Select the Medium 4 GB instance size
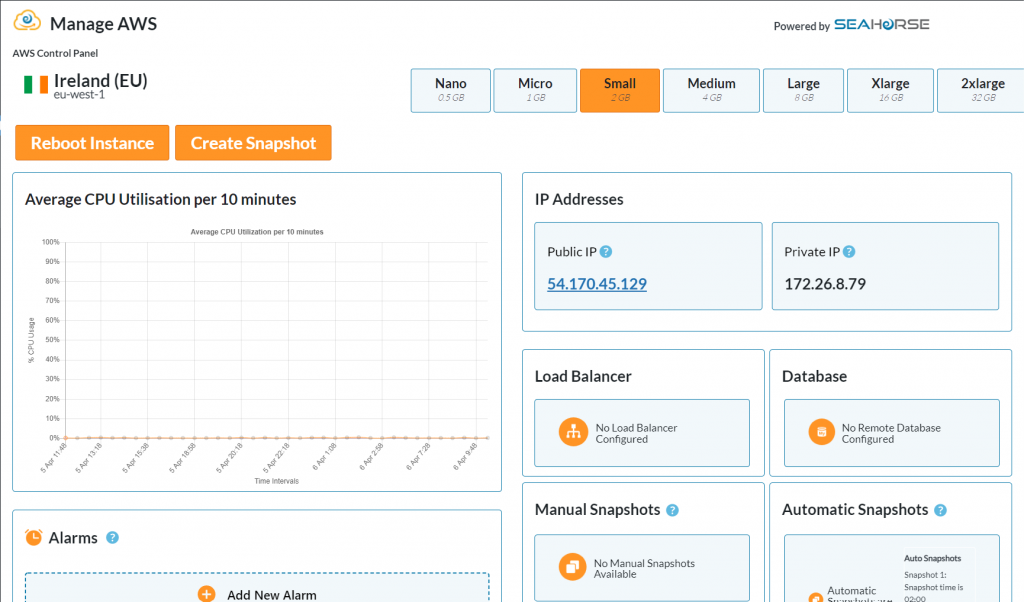Viewport: 1024px width, 602px height. click(x=711, y=90)
